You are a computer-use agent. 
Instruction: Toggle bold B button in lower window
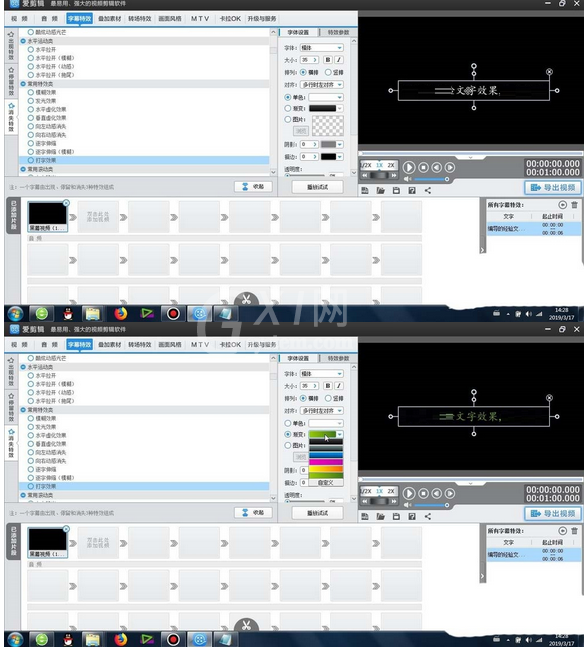[328, 386]
